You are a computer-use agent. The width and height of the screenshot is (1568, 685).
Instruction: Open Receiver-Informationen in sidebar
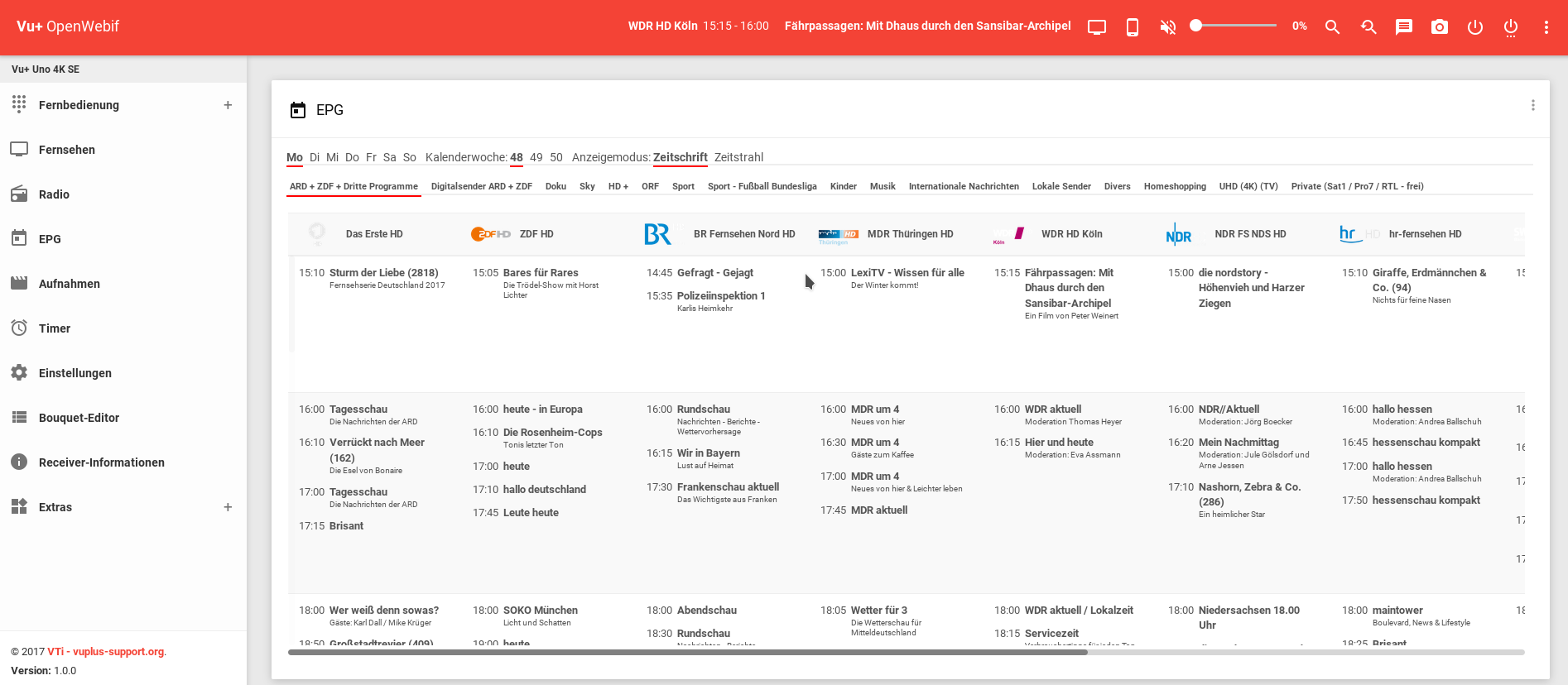point(123,462)
